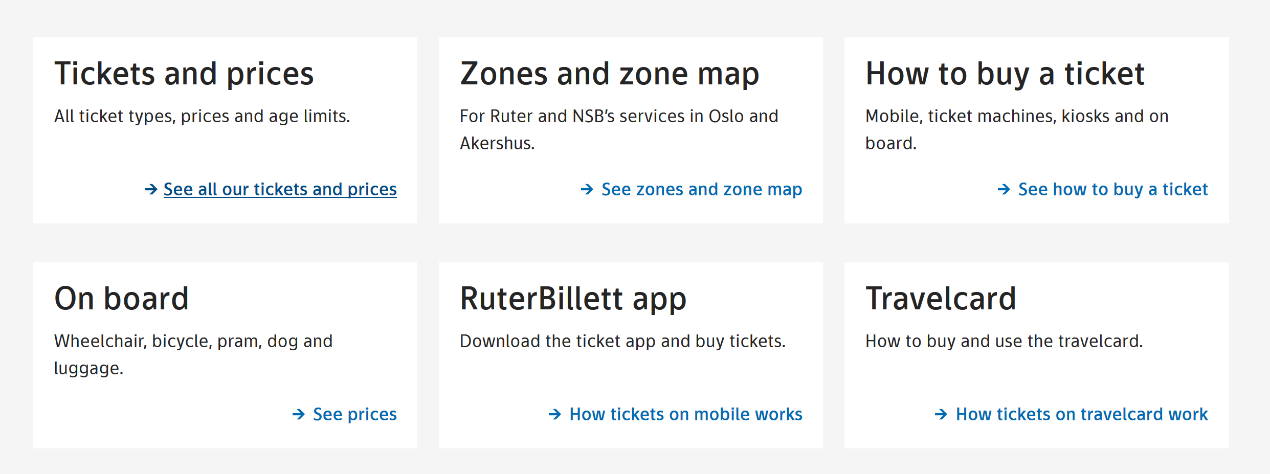Click arrow icon beside how to buy ticket

coord(1004,189)
